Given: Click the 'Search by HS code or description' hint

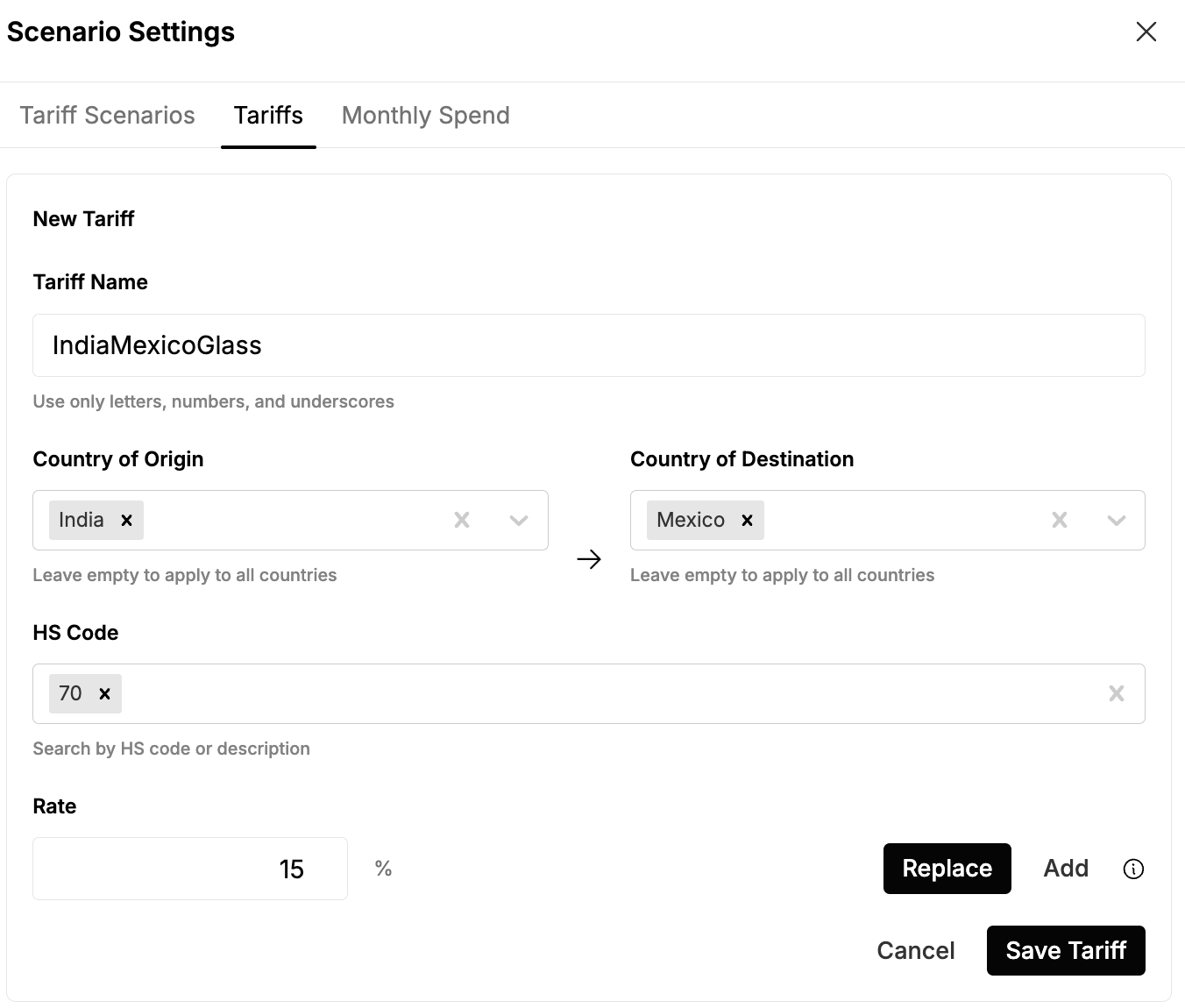Looking at the screenshot, I should [x=171, y=749].
